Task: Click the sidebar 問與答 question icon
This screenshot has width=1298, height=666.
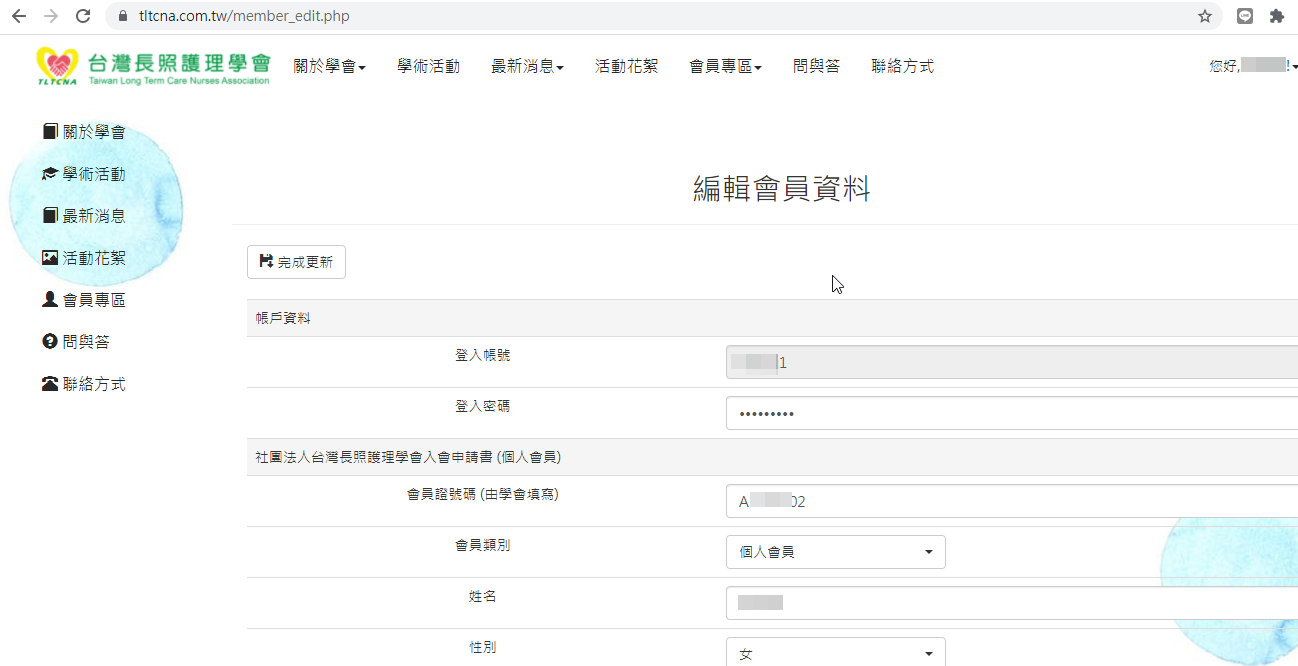Action: [50, 342]
